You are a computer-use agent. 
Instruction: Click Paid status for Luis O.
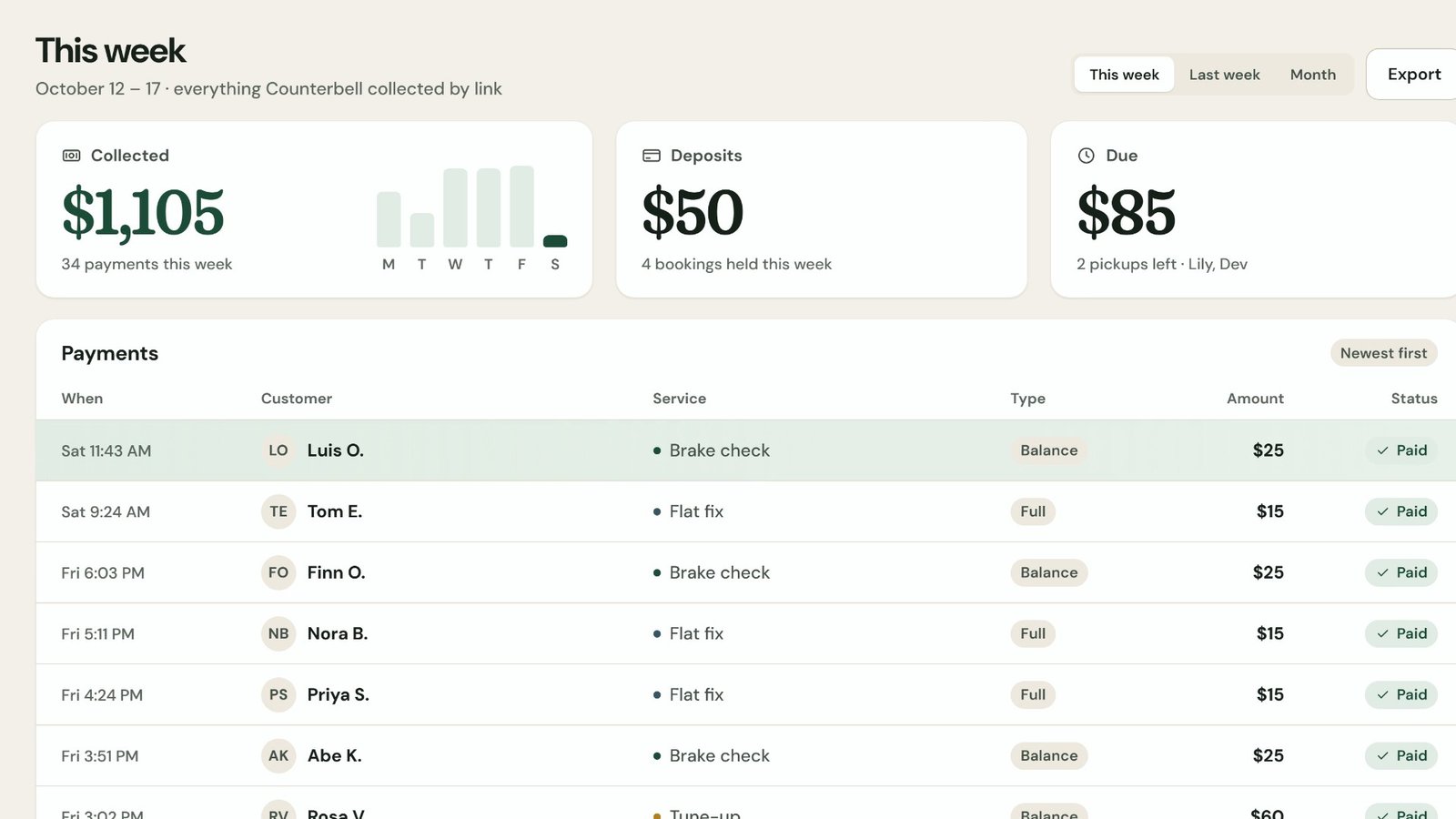[1401, 450]
